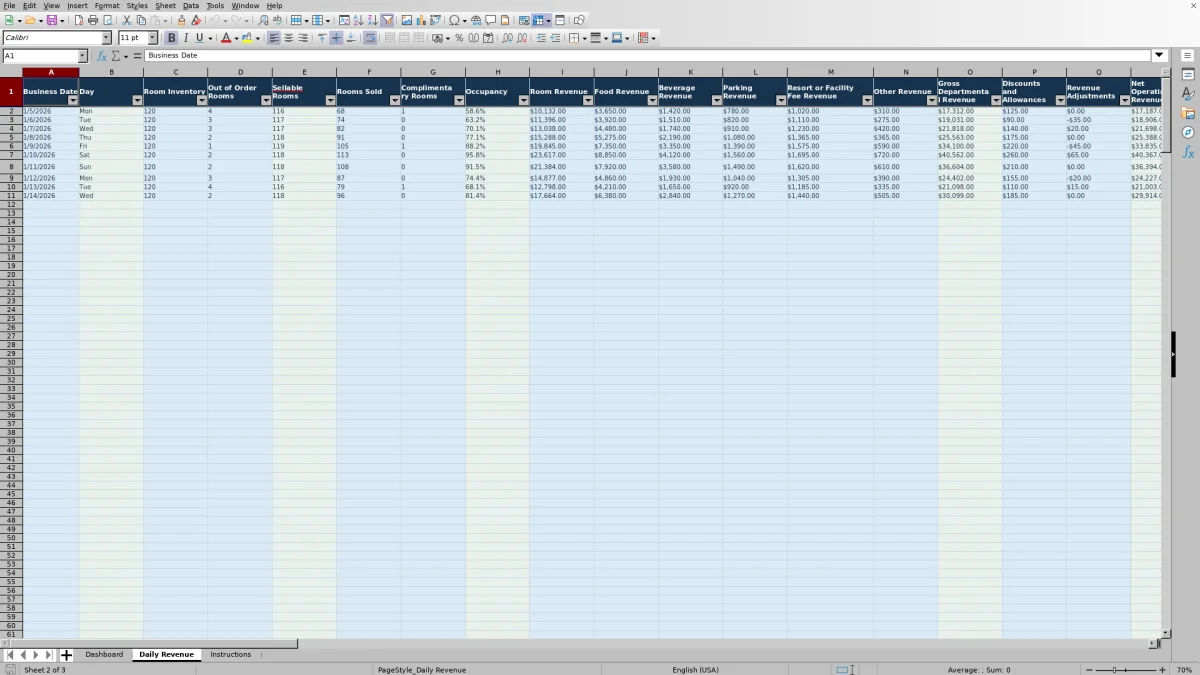Zoom out with minus button
The height and width of the screenshot is (675, 1200).
pos(1089,669)
